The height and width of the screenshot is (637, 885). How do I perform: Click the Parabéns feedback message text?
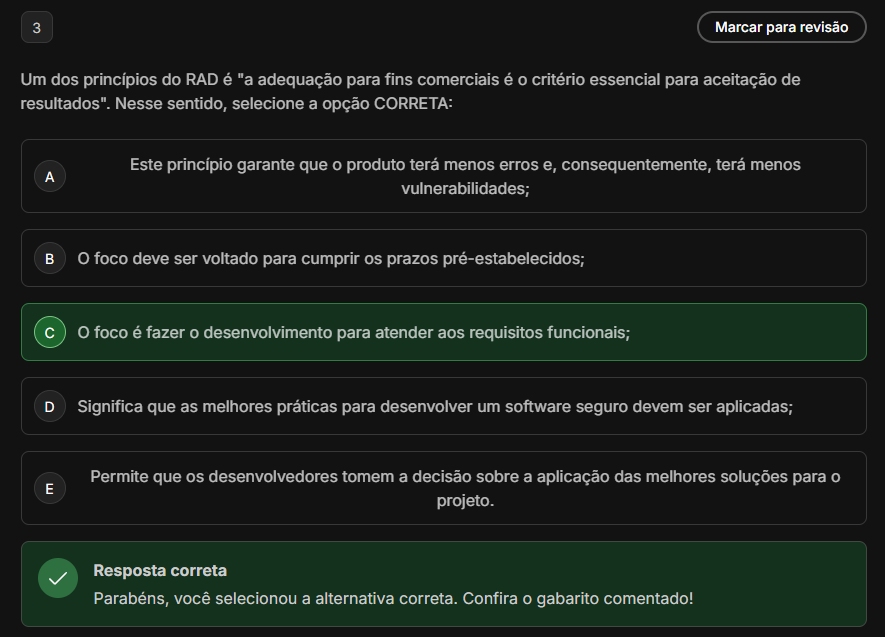(392, 598)
